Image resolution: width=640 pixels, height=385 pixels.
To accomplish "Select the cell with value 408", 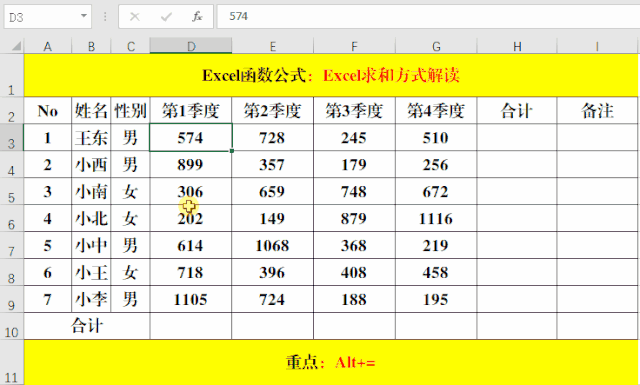I will [354, 272].
